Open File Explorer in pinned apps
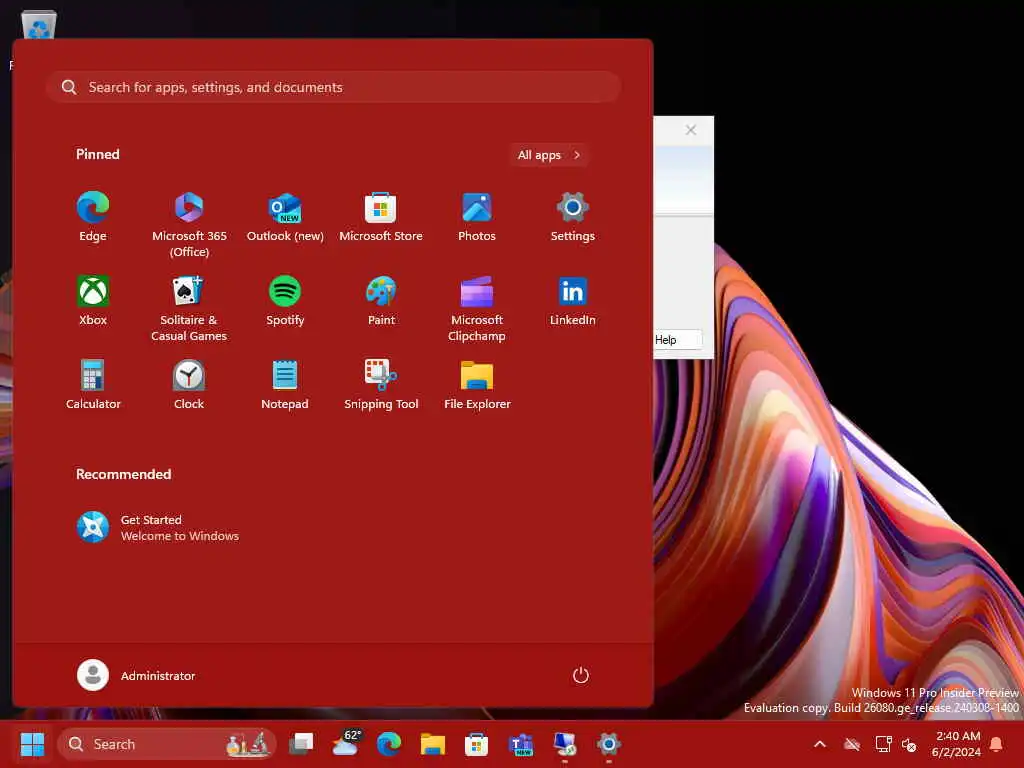Viewport: 1024px width, 768px height. point(477,385)
